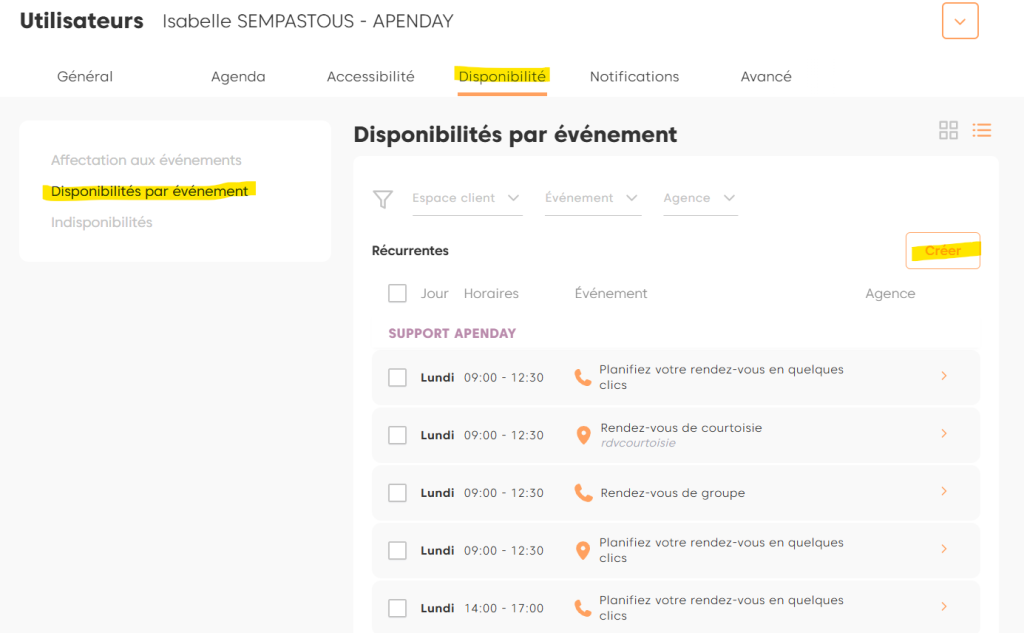Image resolution: width=1024 pixels, height=633 pixels.
Task: Open first Lundi row using arrow chevron
Action: (944, 376)
